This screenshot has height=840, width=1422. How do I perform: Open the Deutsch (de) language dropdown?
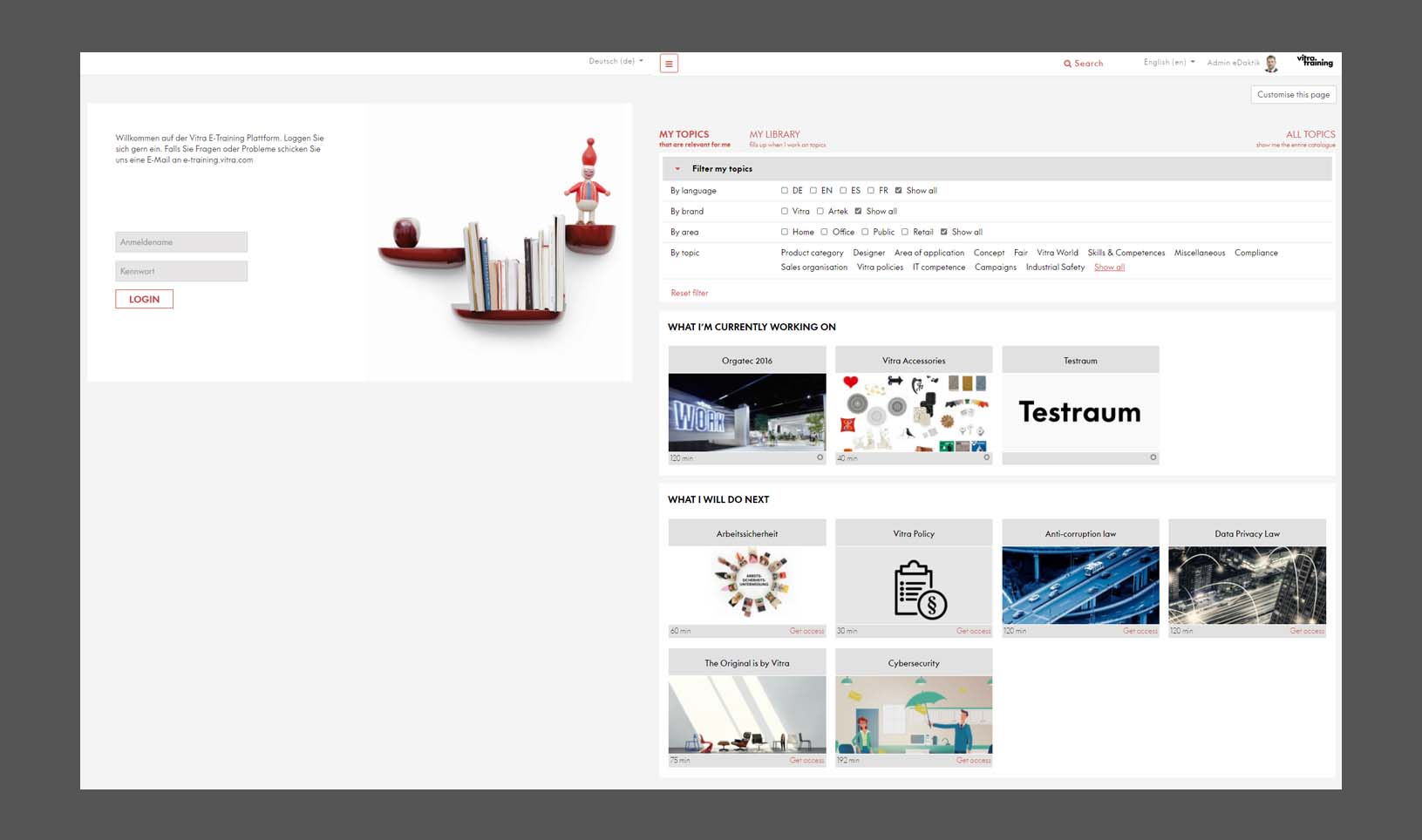click(616, 62)
